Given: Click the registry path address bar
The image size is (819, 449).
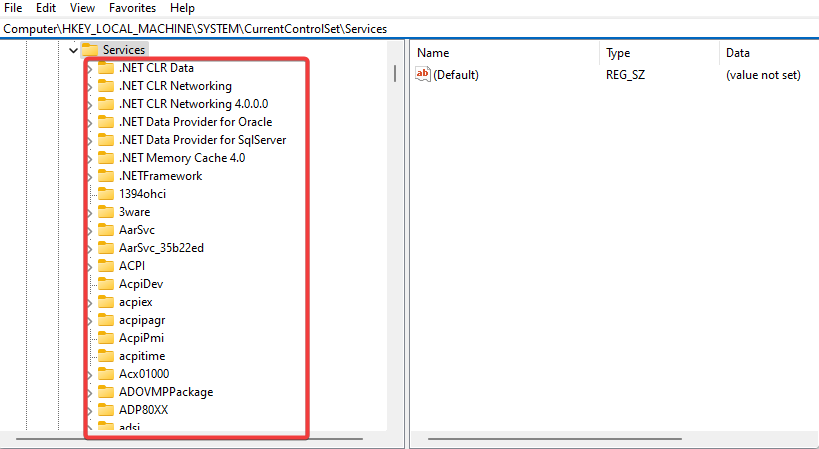Looking at the screenshot, I should click(410, 29).
